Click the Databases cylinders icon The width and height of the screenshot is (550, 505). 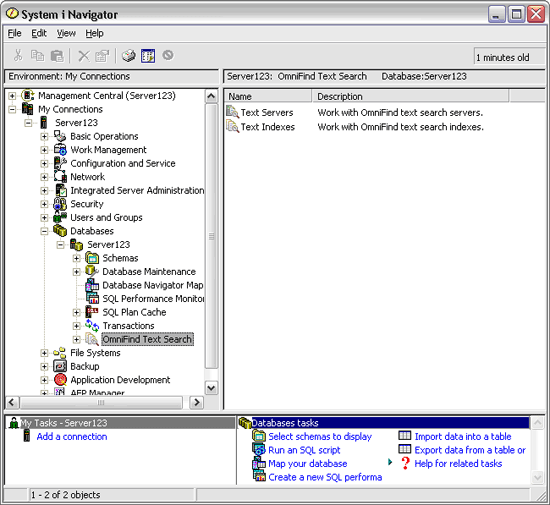pos(60,231)
